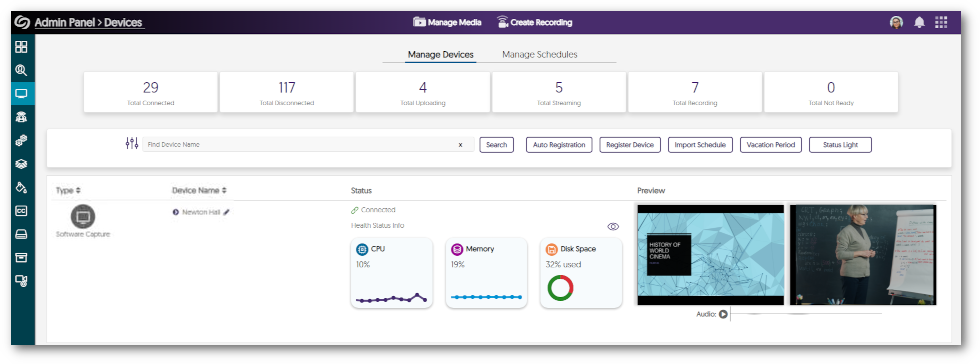Click the Import Schedule button
Viewport: 980px width, 364px height.
[701, 144]
